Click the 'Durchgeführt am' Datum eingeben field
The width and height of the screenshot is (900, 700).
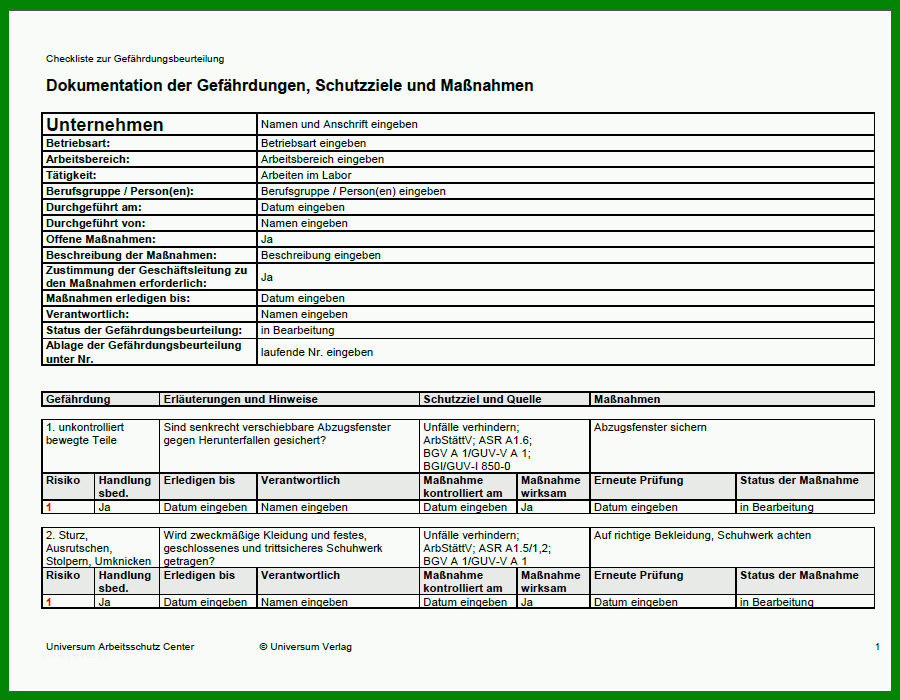(x=565, y=208)
